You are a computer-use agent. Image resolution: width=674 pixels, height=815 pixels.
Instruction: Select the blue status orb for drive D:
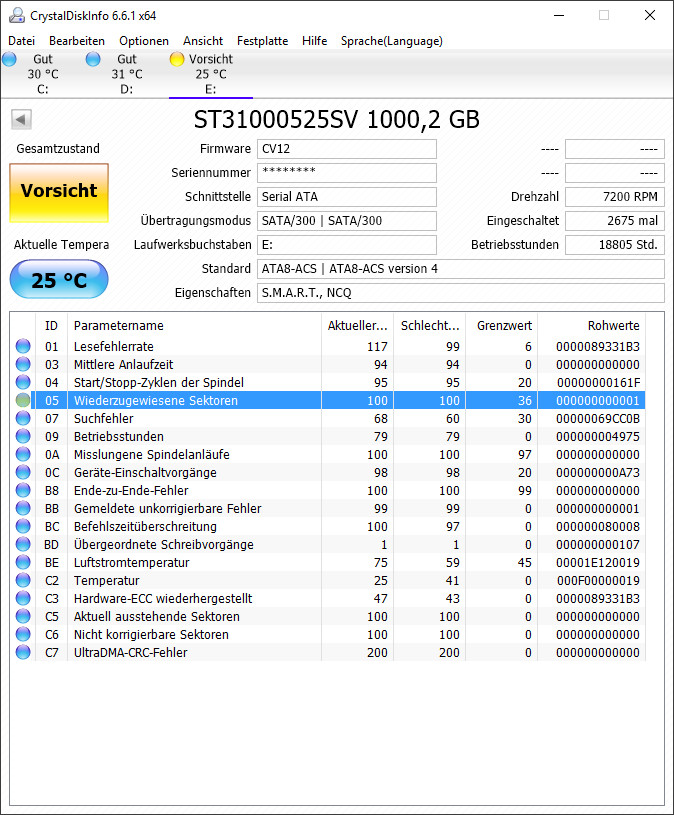tap(93, 59)
